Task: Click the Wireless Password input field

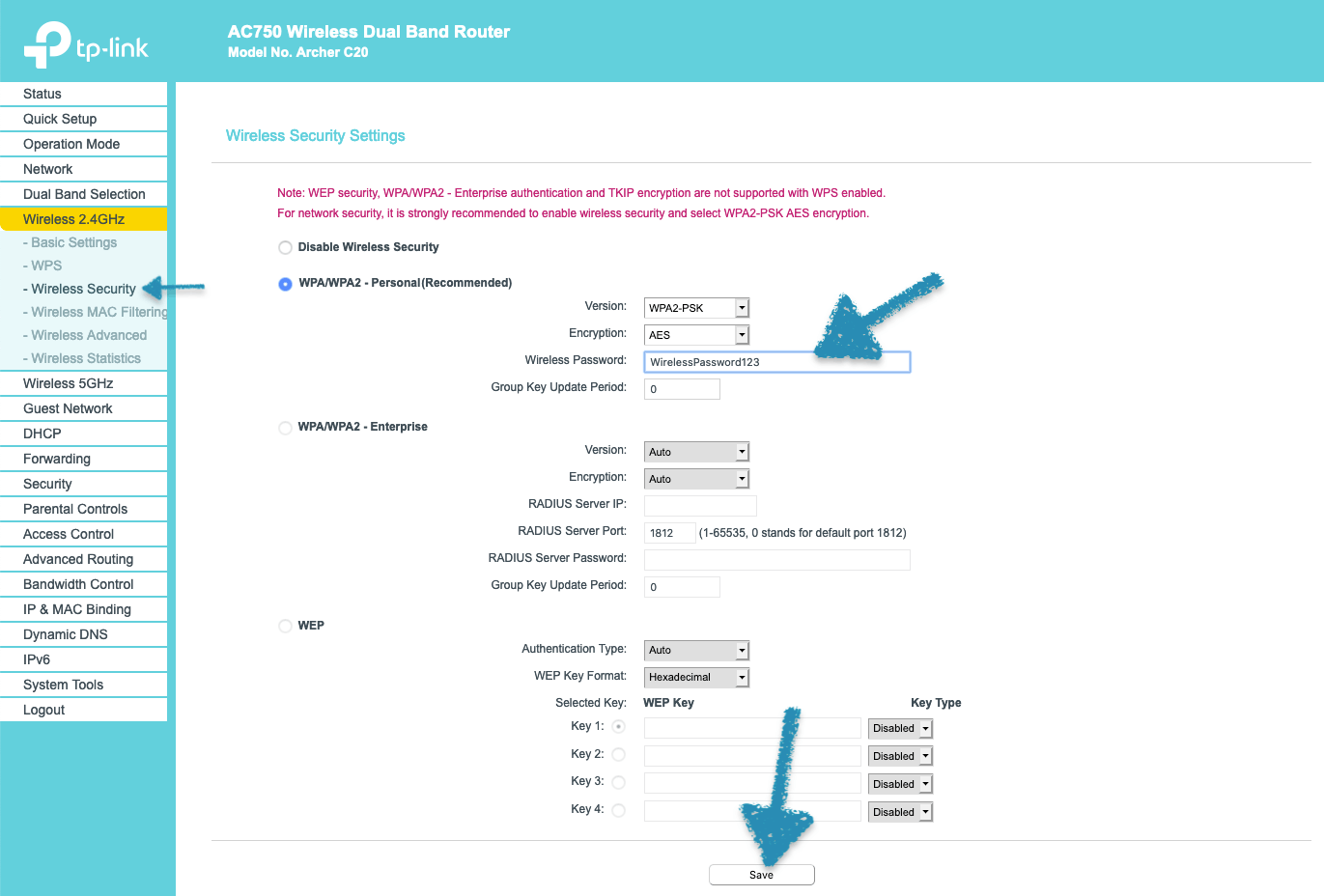Action: pyautogui.click(x=776, y=362)
